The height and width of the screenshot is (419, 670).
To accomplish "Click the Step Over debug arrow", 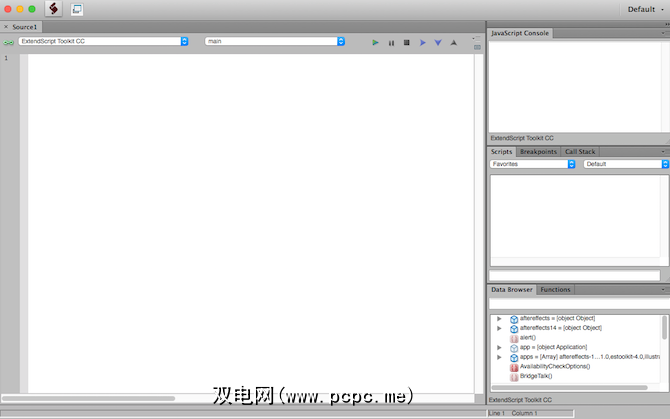I will 423,42.
